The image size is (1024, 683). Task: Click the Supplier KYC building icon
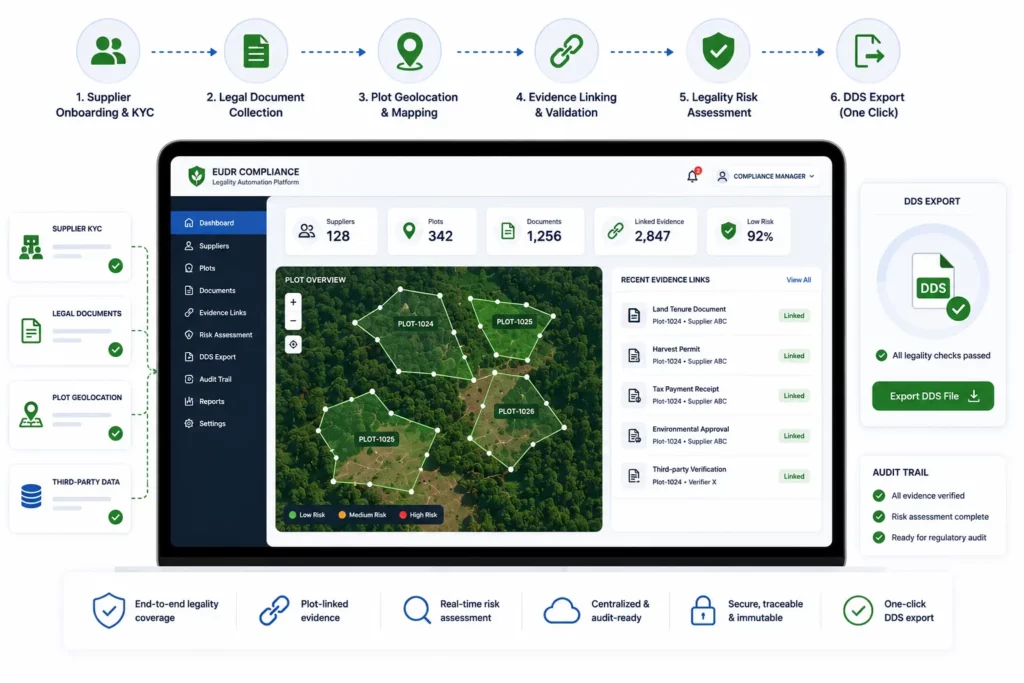31,247
